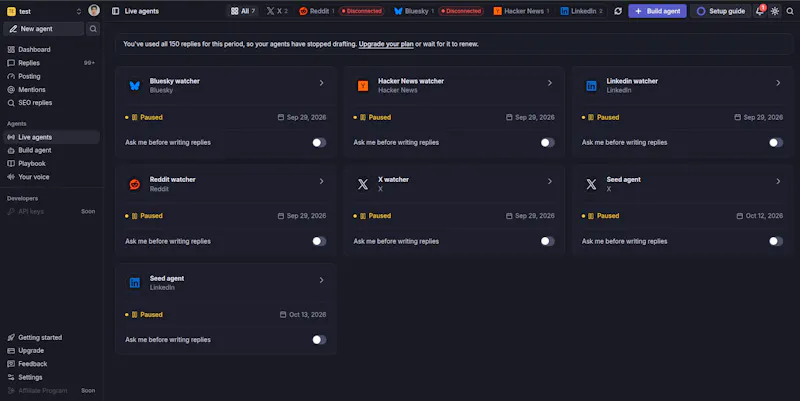800x401 pixels.
Task: Expand the Reddit watcher chevron
Action: coord(321,181)
